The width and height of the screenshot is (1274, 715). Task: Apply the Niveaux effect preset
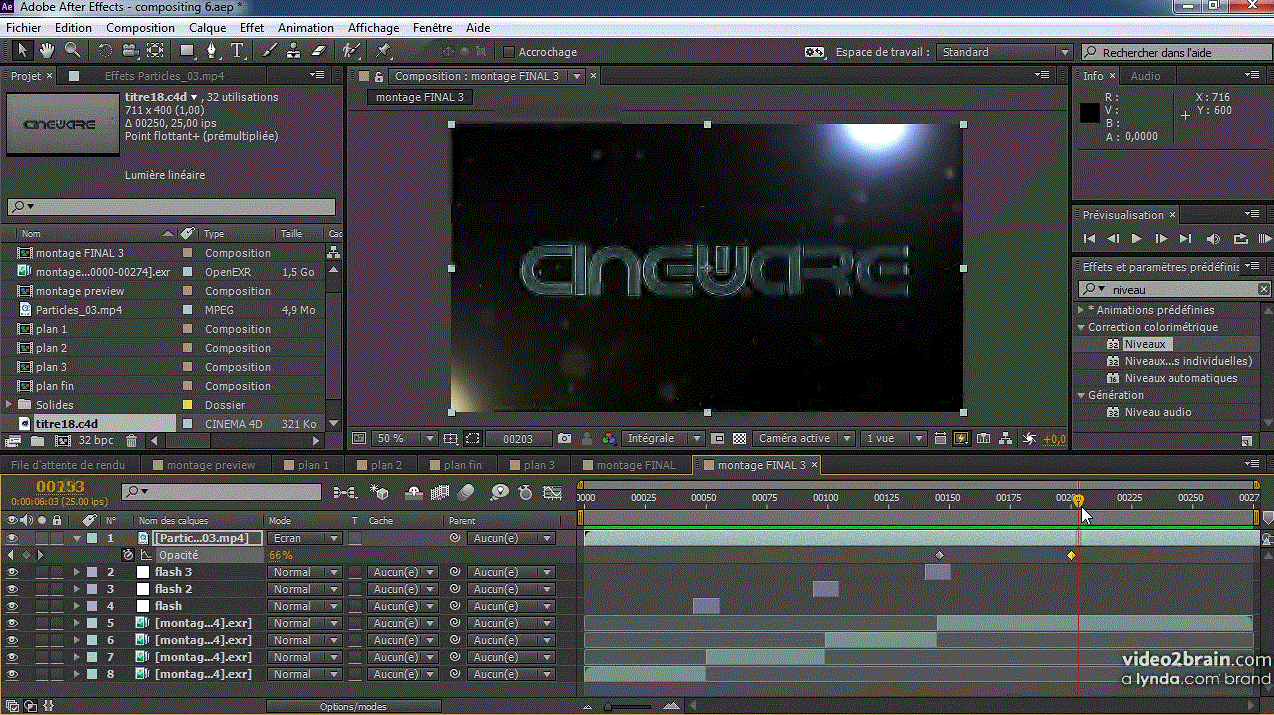pos(1144,344)
